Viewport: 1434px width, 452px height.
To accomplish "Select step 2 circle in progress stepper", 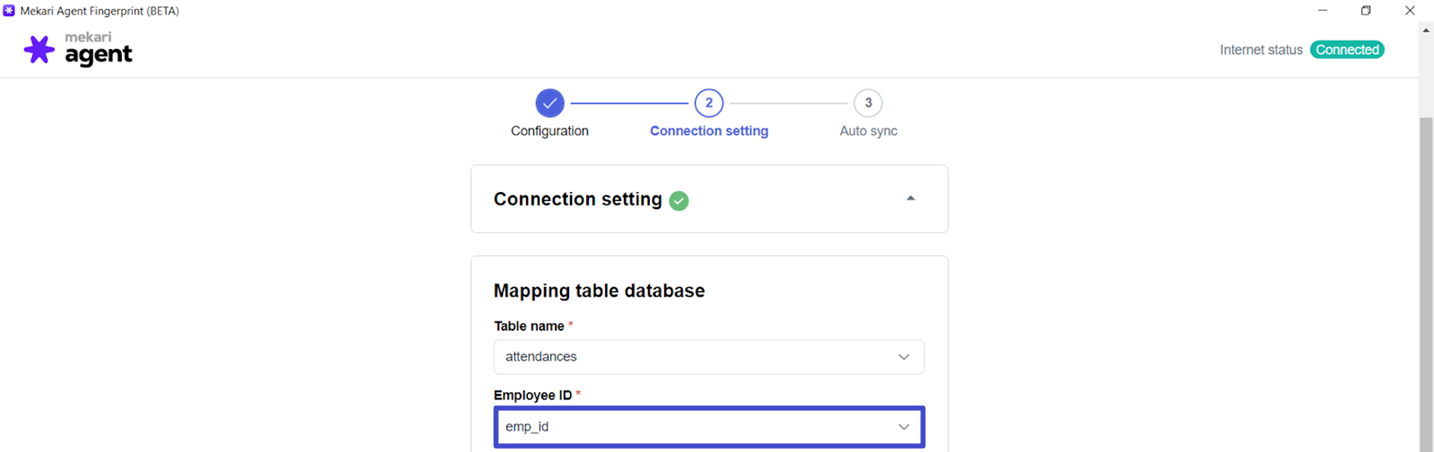I will [708, 103].
